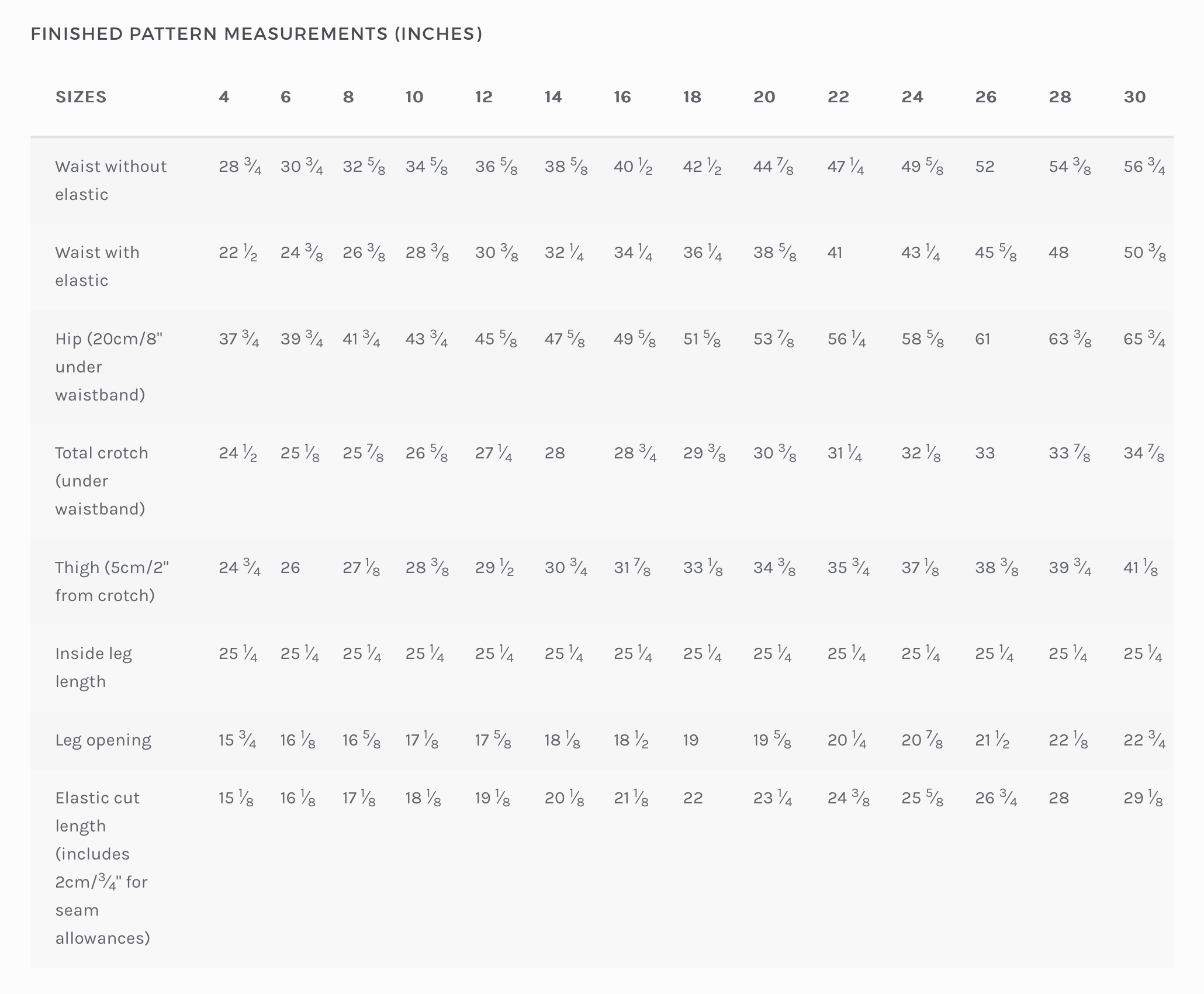Click the Hip value 61 for size 26
Viewport: 1204px width, 994px height.
coord(982,339)
